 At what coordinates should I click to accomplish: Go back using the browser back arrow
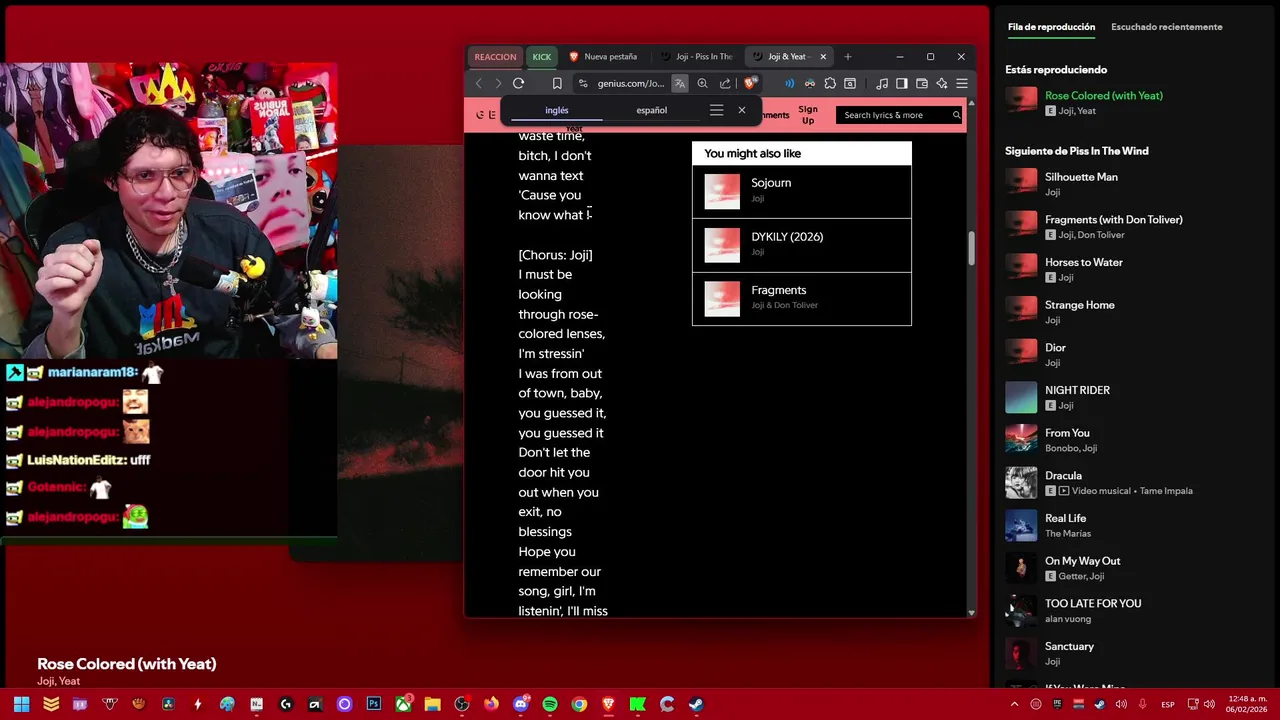pos(479,84)
